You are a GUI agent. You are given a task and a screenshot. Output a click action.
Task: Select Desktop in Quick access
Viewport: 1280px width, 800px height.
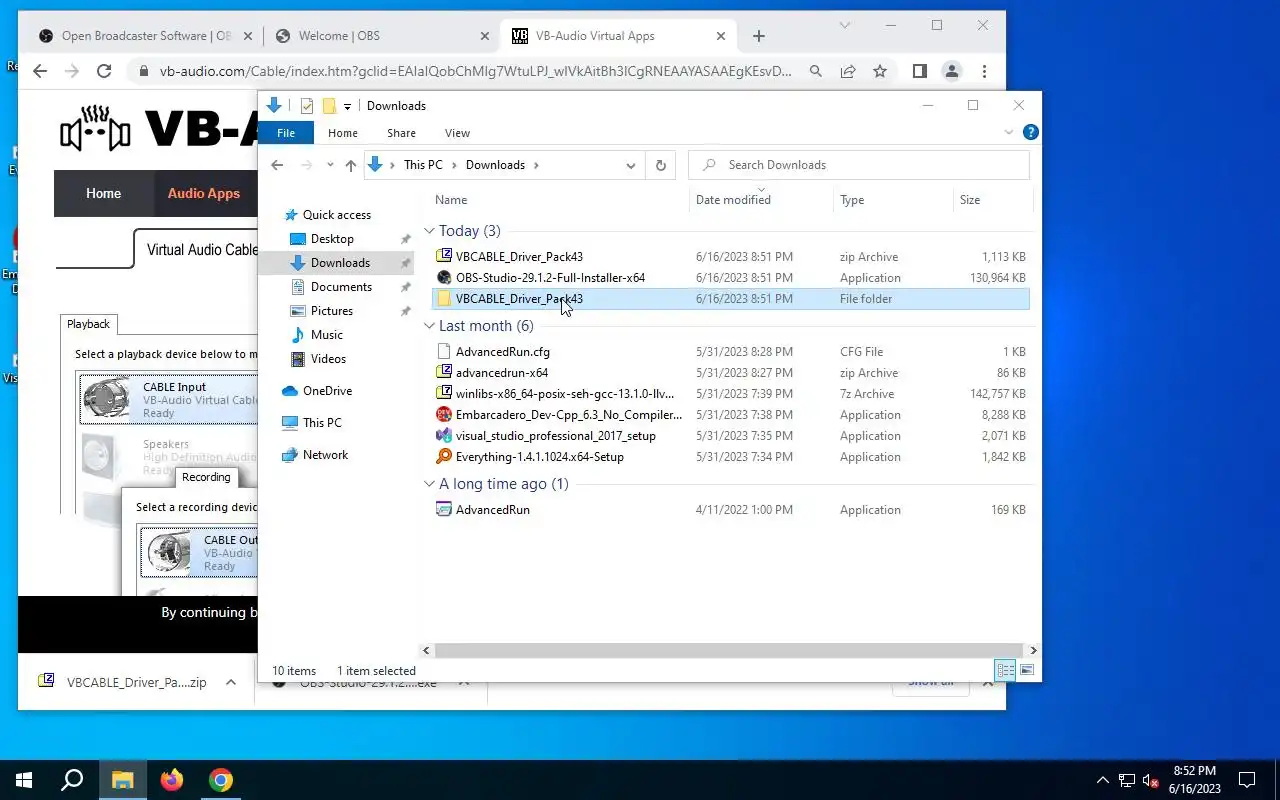click(x=332, y=239)
